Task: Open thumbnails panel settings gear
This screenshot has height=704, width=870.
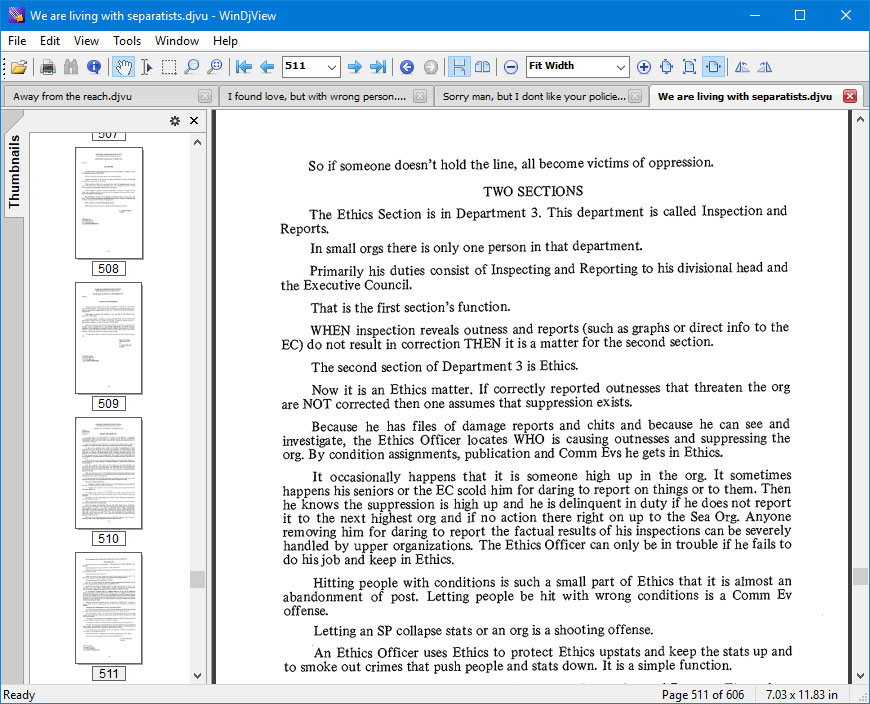Action: [x=175, y=120]
